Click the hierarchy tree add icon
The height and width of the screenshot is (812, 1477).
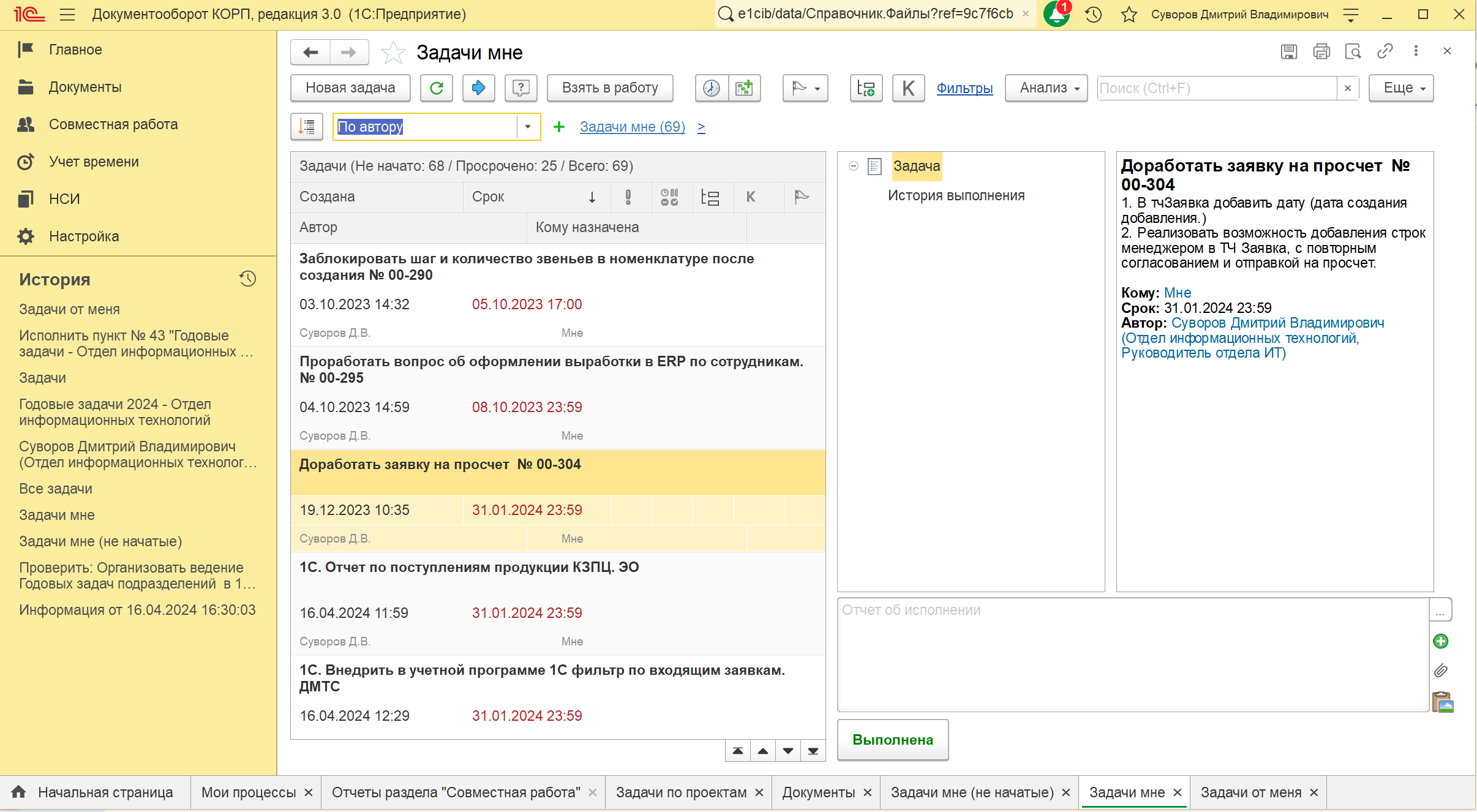click(866, 88)
